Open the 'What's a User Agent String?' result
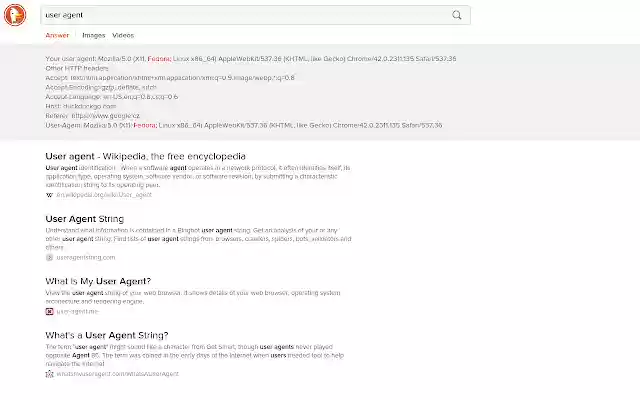Image resolution: width=640 pixels, height=400 pixels. [x=107, y=336]
